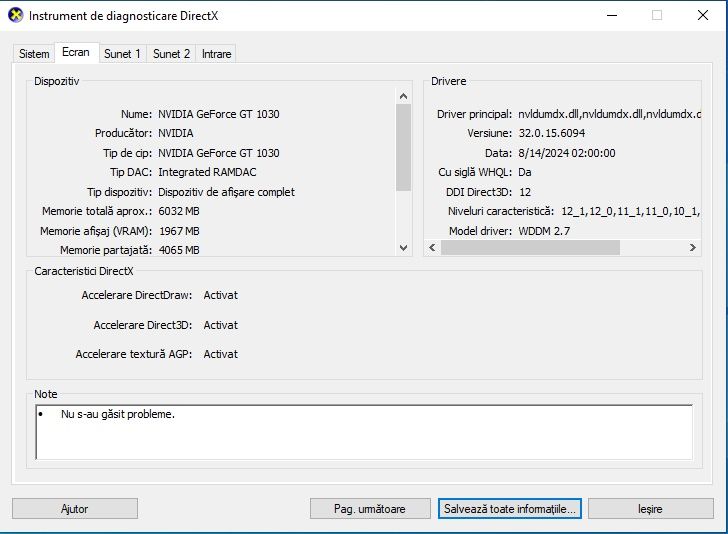Click Activat next to Accelerare Direct3D
728x534 pixels.
(221, 325)
